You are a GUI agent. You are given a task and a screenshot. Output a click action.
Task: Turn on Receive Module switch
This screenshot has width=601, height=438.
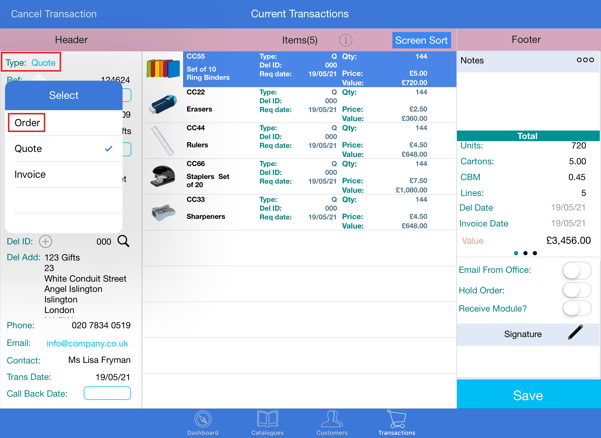click(x=576, y=309)
